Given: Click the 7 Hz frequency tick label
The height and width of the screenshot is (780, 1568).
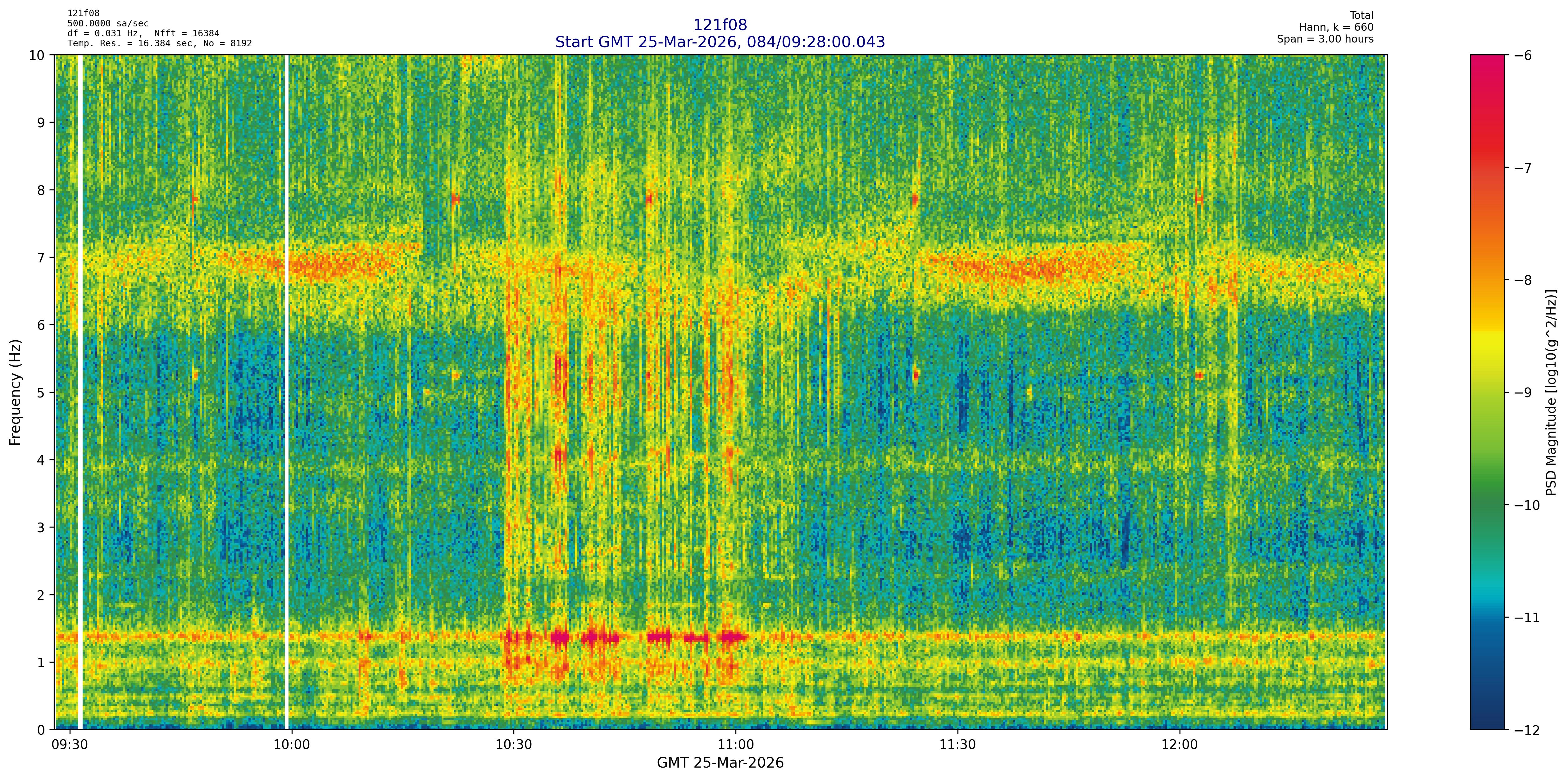Looking at the screenshot, I should tap(41, 257).
